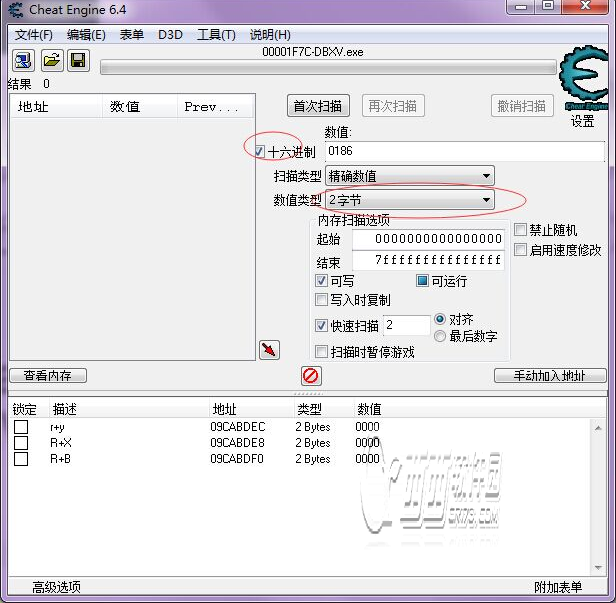Click the address list scroll down arrow

[x=598, y=568]
